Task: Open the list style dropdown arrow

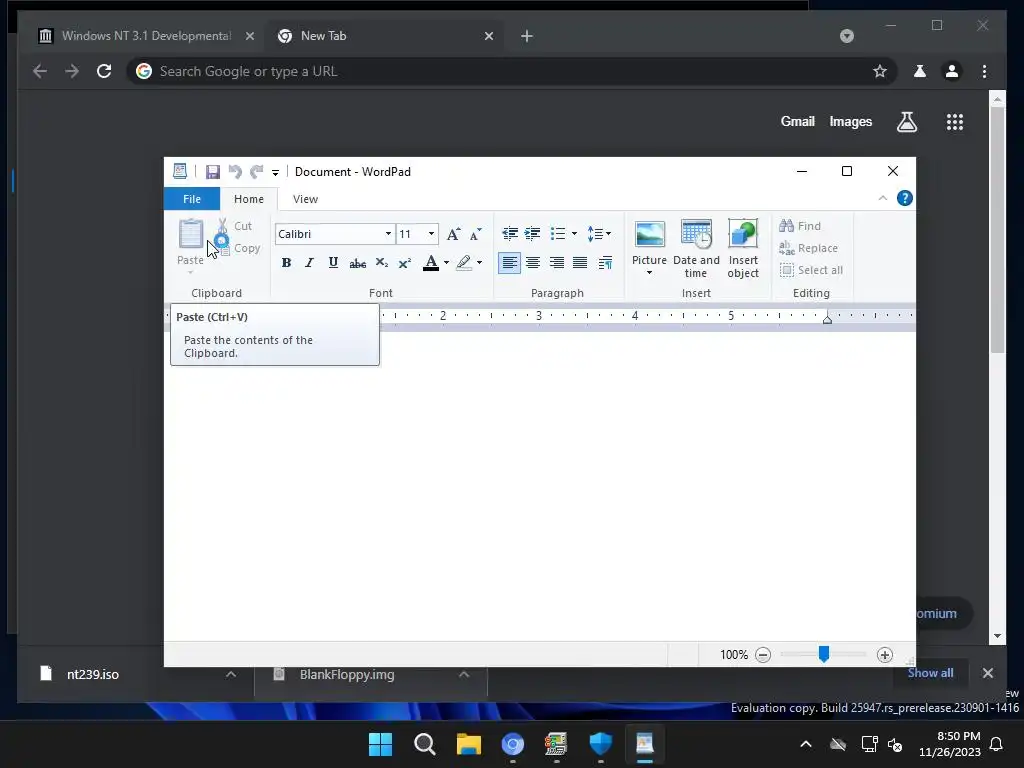Action: pyautogui.click(x=574, y=233)
